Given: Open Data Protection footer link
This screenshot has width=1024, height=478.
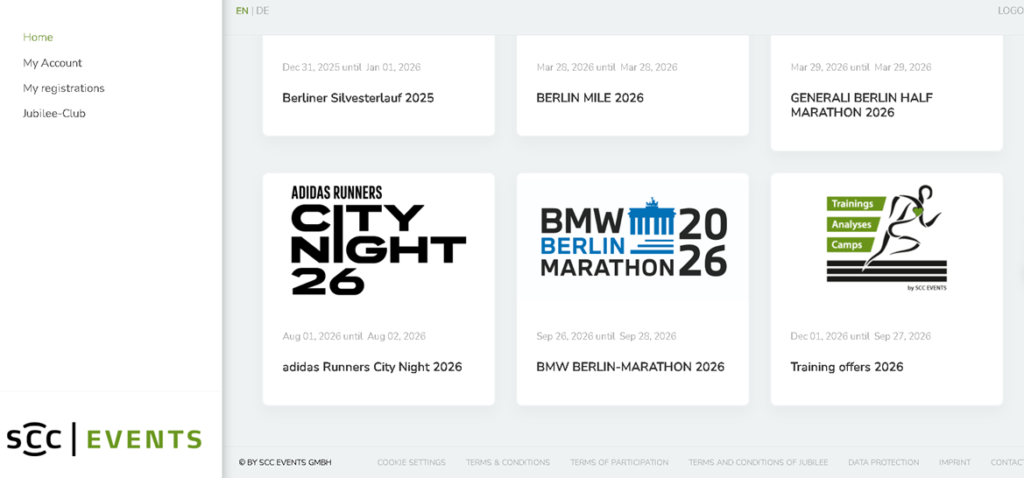Looking at the screenshot, I should (x=883, y=462).
